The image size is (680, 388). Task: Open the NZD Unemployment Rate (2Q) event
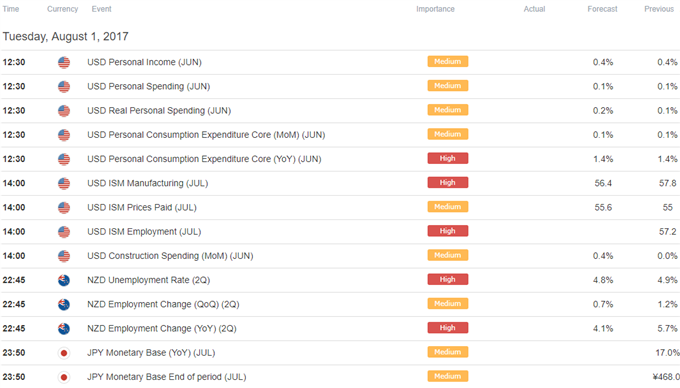(x=149, y=280)
